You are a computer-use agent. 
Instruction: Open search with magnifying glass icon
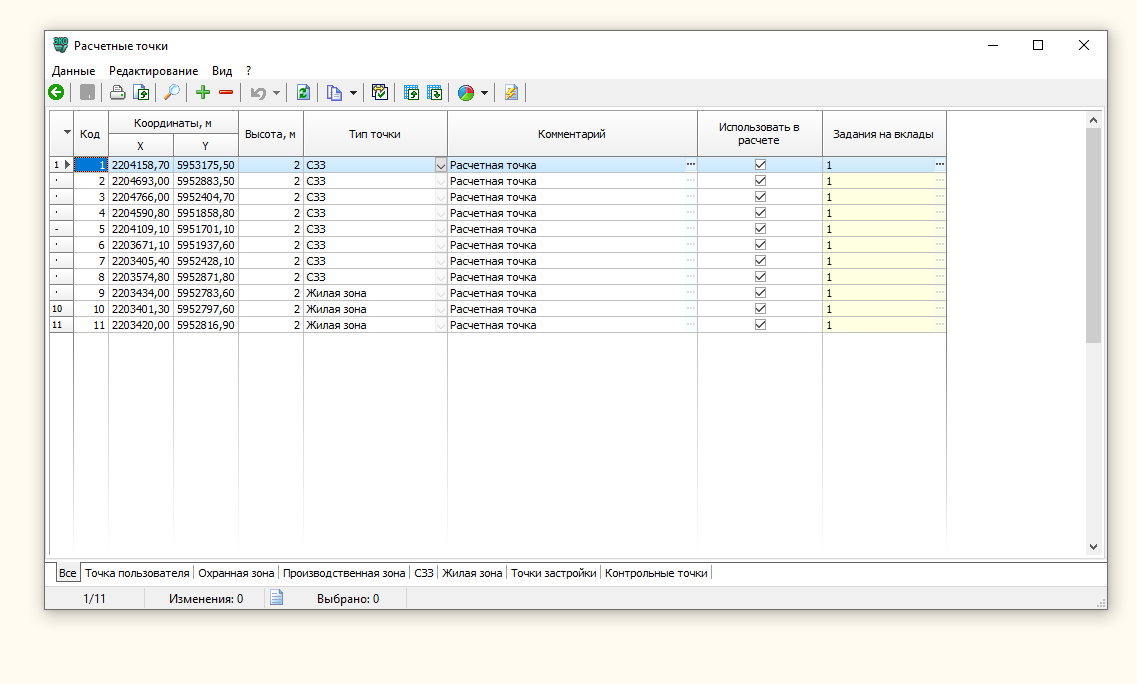coord(171,93)
